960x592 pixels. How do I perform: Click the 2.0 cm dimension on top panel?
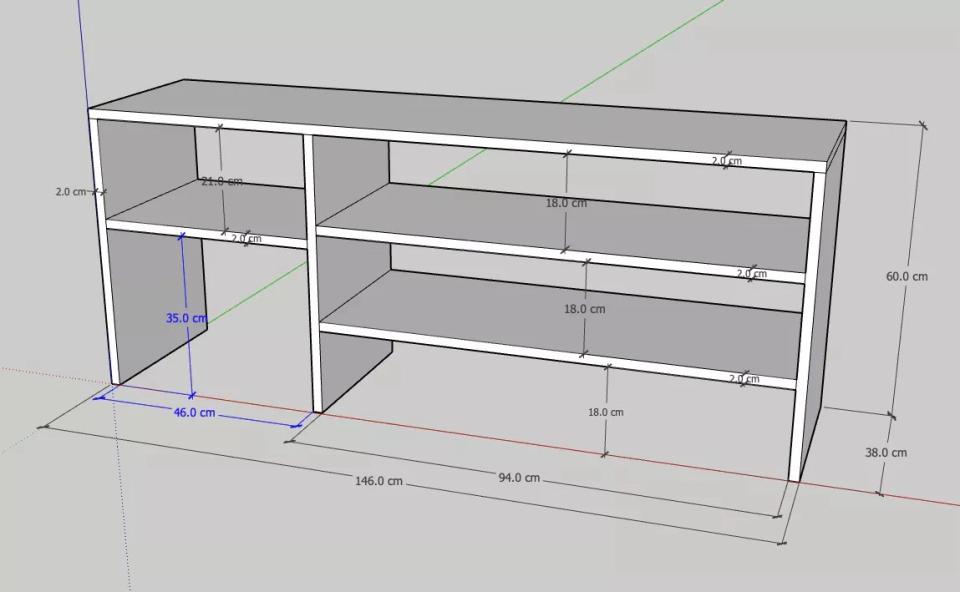tap(727, 160)
